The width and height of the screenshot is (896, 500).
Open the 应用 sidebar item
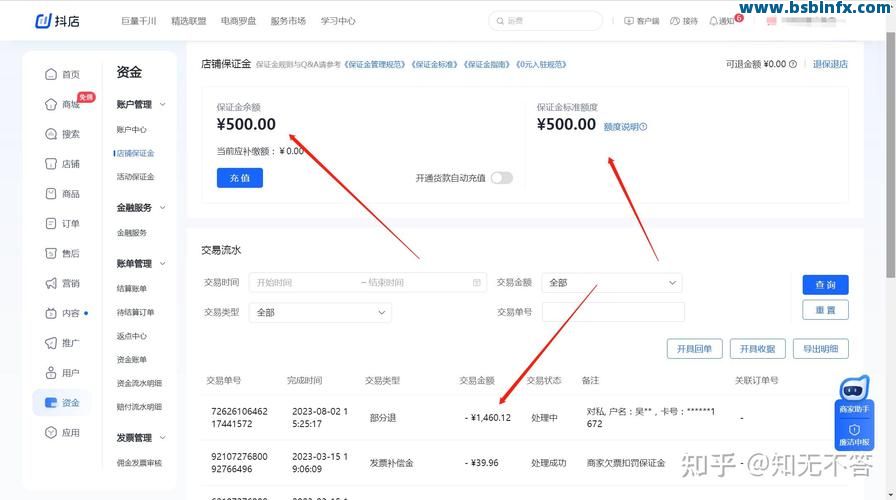pos(62,433)
